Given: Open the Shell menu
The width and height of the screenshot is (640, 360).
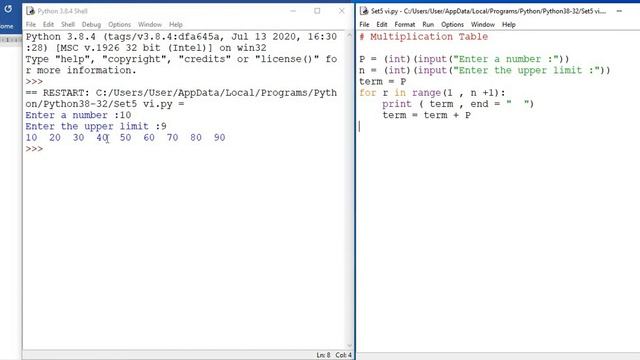Looking at the screenshot, I should [x=68, y=24].
